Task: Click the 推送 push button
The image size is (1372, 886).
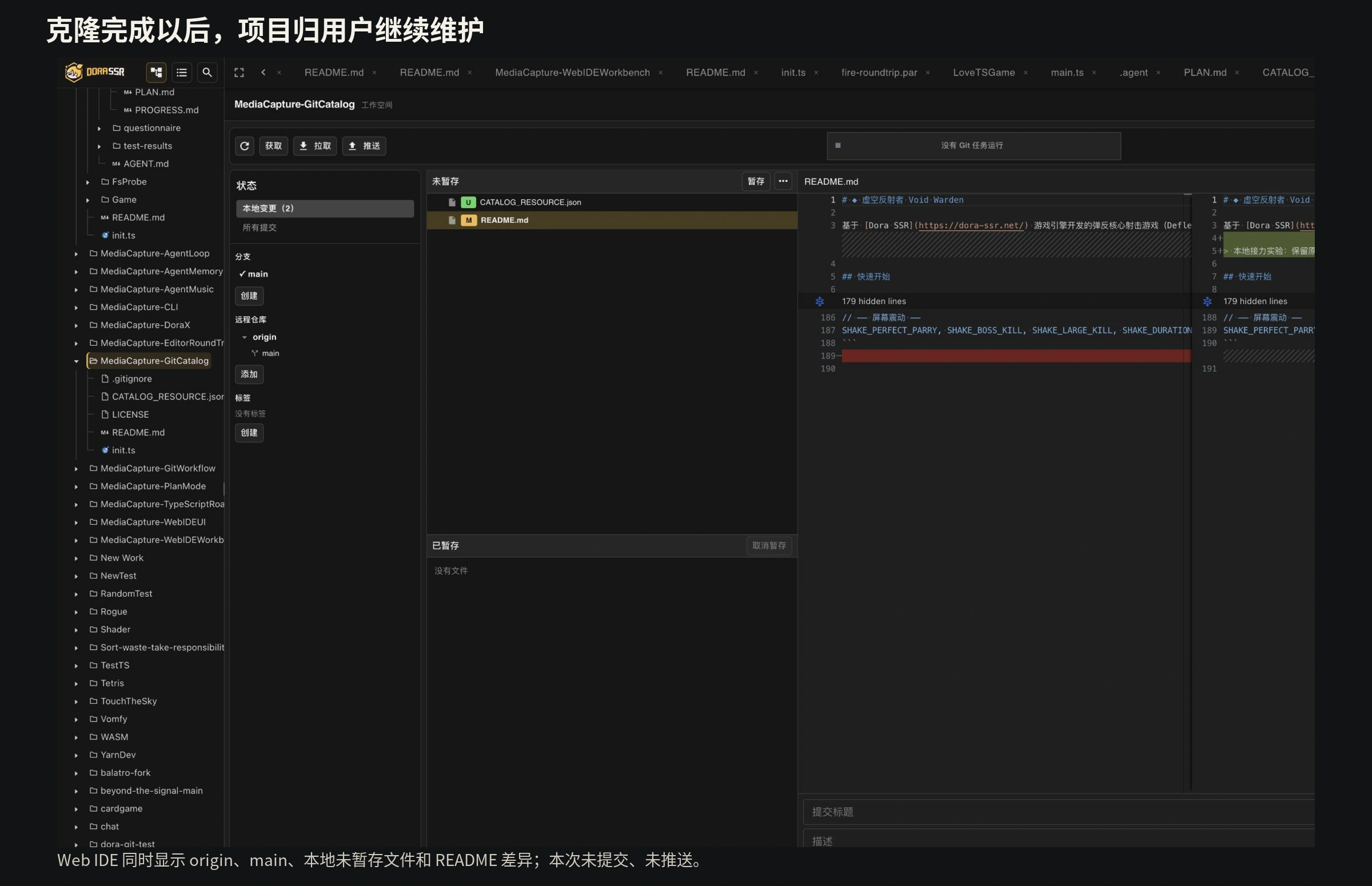Action: point(364,146)
